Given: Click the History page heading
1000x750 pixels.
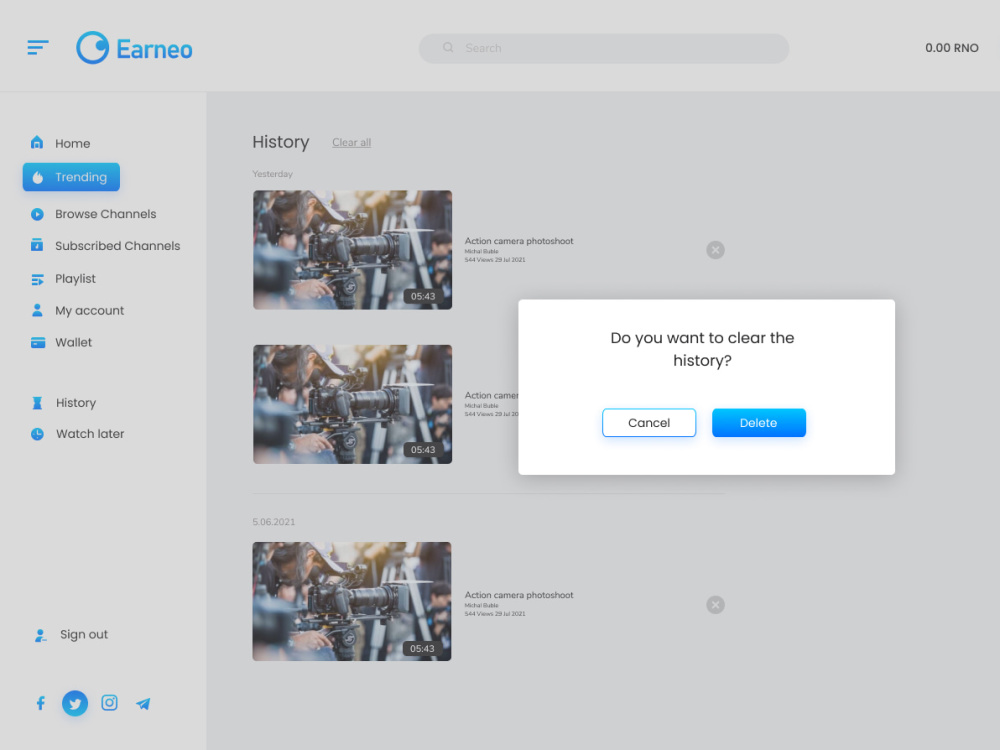Looking at the screenshot, I should tap(281, 142).
